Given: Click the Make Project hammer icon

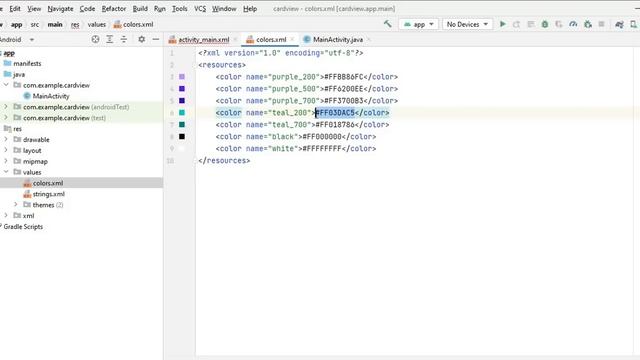Looking at the screenshot, I should click(387, 24).
